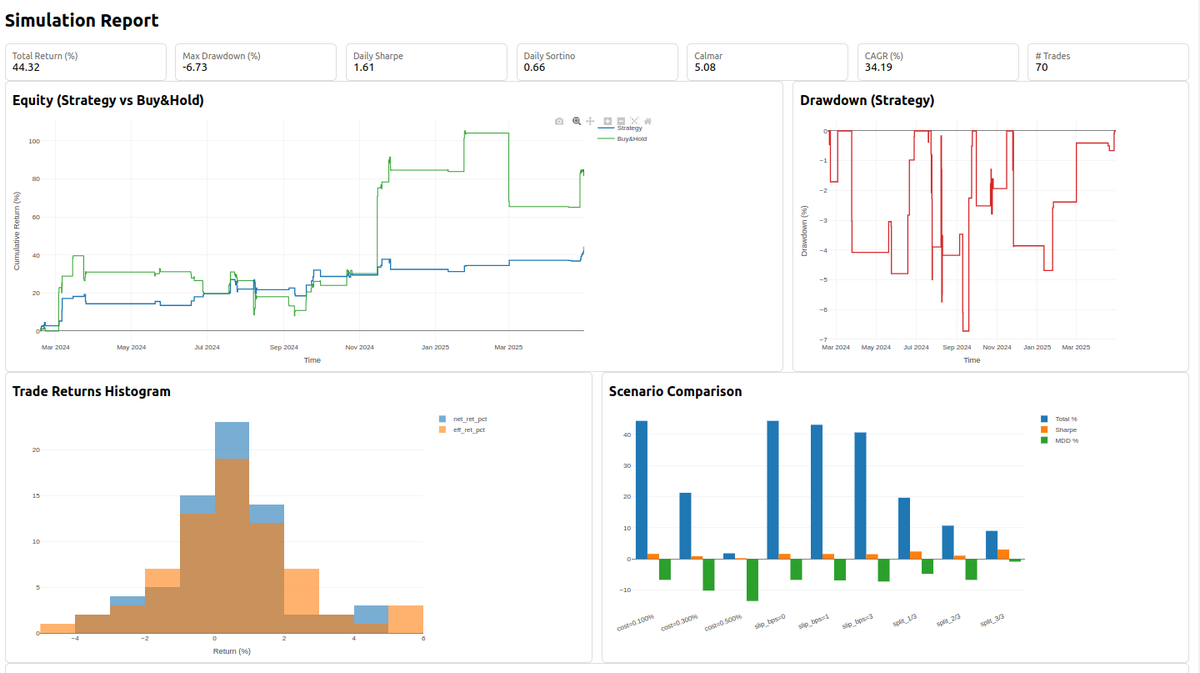Click the tall blue cost=0.100% Total bar

click(x=641, y=490)
